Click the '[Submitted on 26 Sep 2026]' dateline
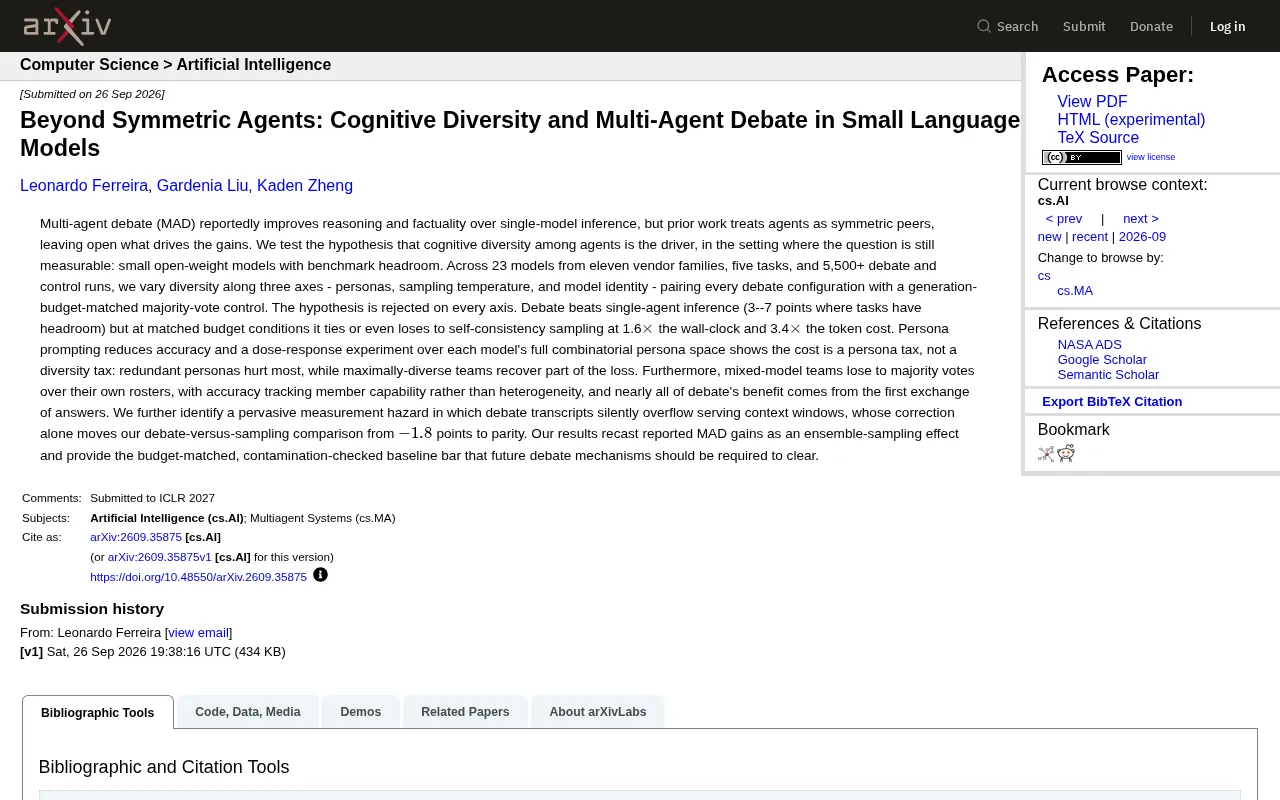Viewport: 1280px width, 800px height. (x=92, y=94)
